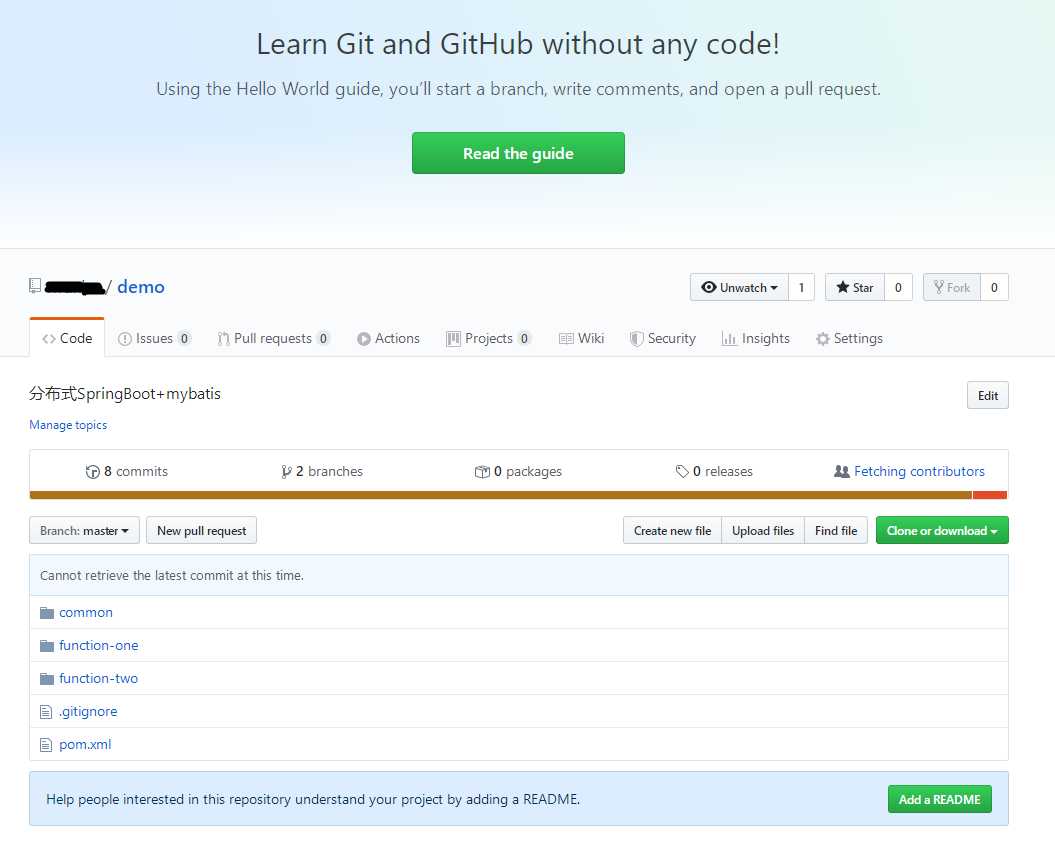Click the Manage topics link
This screenshot has width=1055, height=842.
click(68, 425)
